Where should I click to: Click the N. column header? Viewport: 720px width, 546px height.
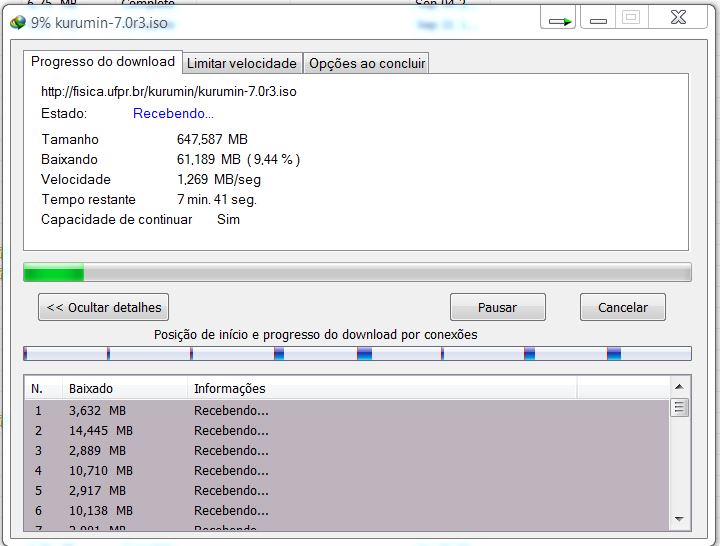[43, 389]
